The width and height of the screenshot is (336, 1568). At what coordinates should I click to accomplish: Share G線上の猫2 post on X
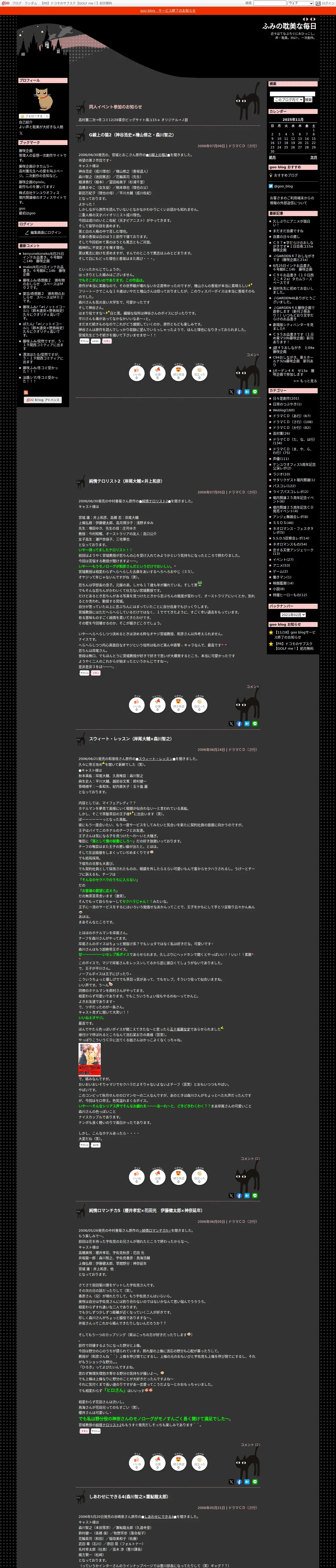pos(231,392)
